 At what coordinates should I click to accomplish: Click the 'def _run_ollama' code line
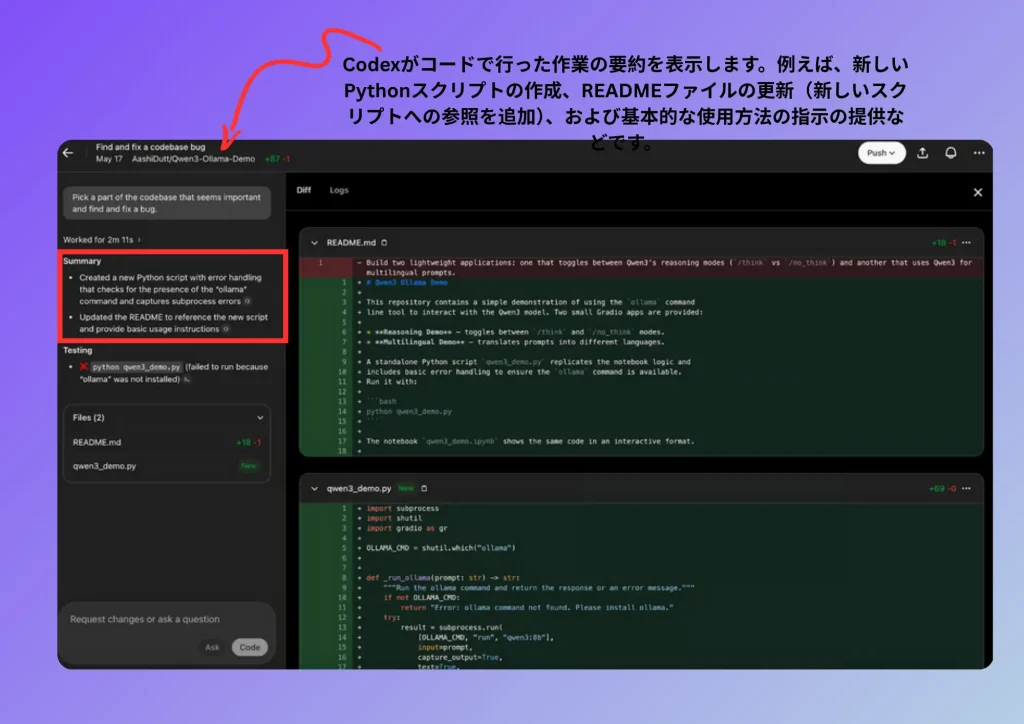443,578
